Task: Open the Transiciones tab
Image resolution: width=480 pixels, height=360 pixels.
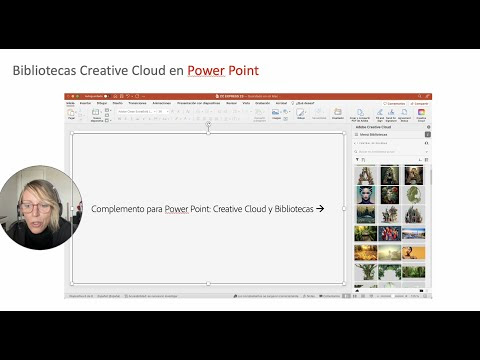Action: pos(137,103)
